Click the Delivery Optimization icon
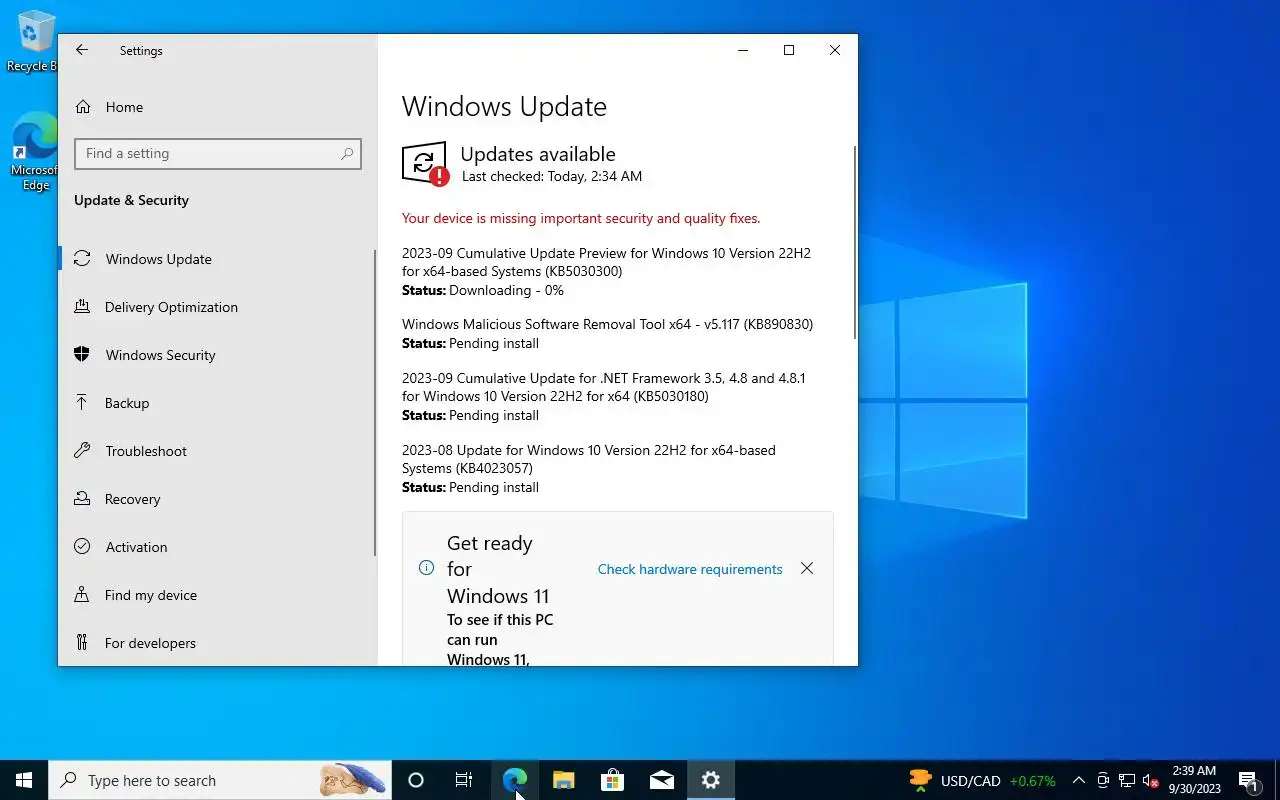This screenshot has width=1280, height=800. click(83, 307)
